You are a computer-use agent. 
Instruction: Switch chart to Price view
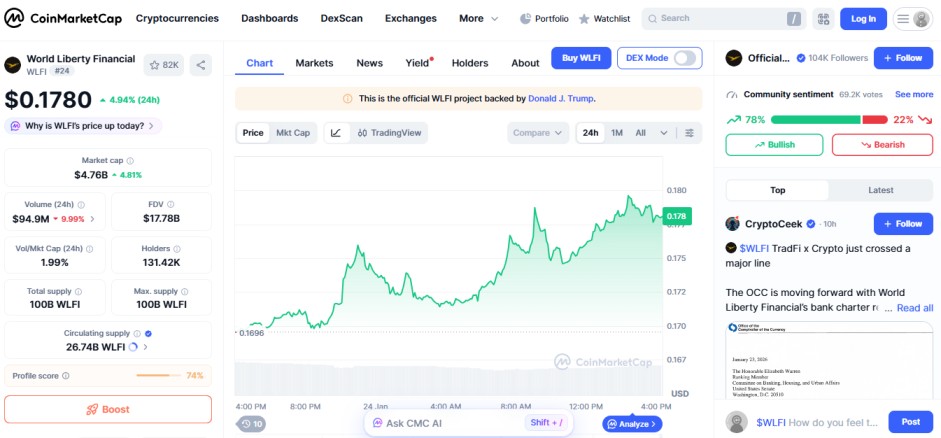(253, 133)
